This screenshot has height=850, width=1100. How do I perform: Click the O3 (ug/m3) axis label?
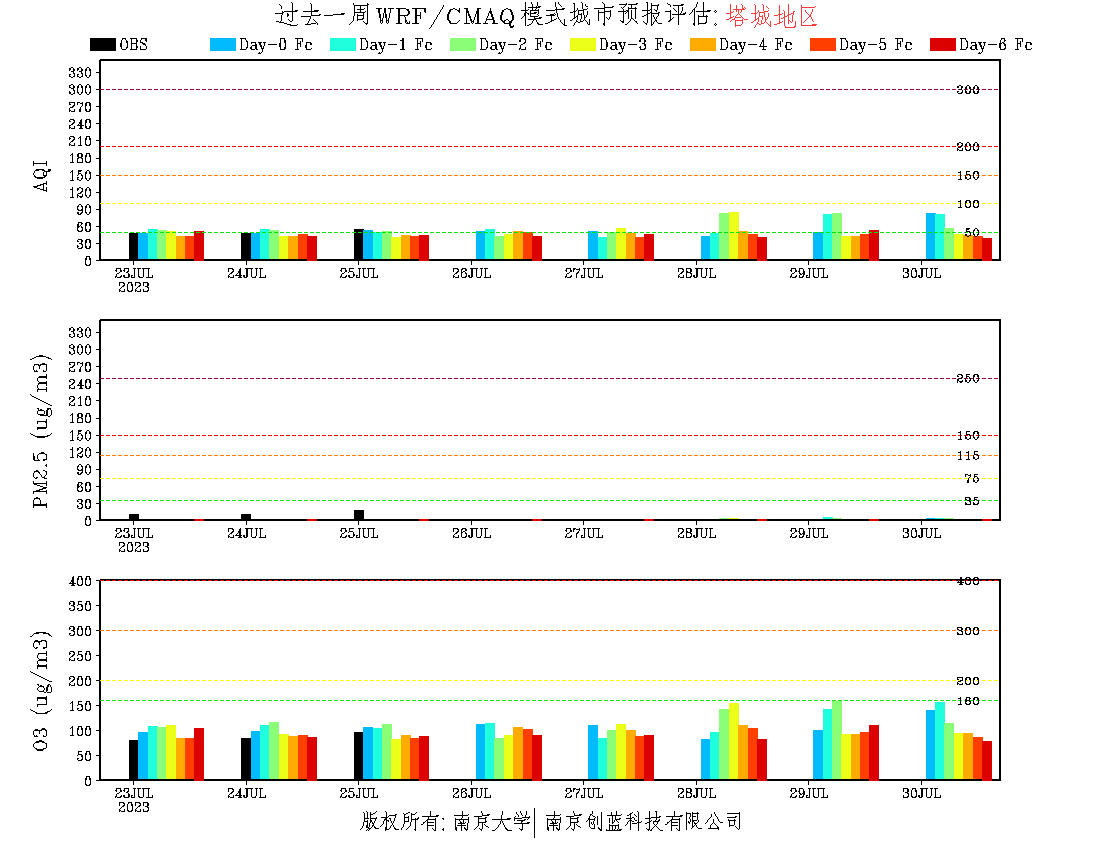click(x=42, y=690)
